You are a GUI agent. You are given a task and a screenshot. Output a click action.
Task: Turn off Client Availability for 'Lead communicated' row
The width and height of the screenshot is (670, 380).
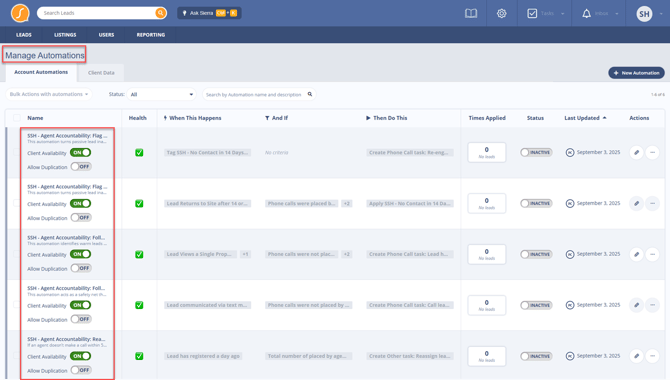tap(80, 305)
